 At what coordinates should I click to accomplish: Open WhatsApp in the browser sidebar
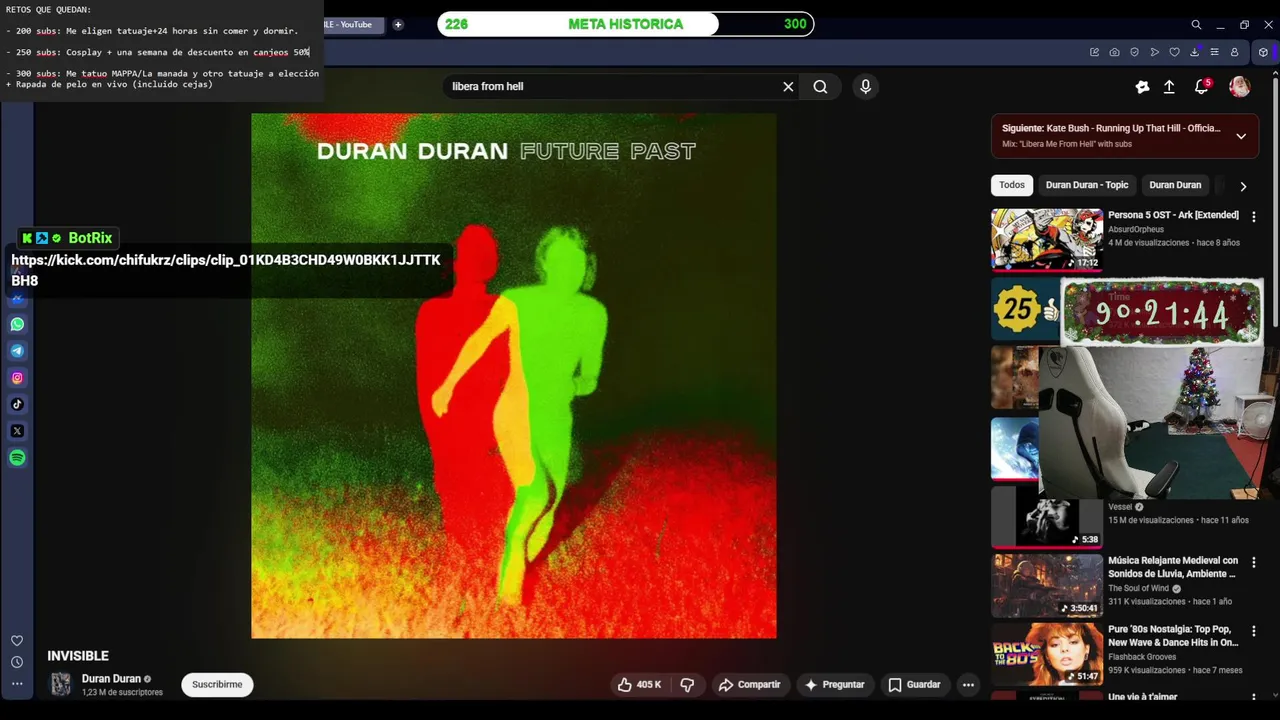17,324
